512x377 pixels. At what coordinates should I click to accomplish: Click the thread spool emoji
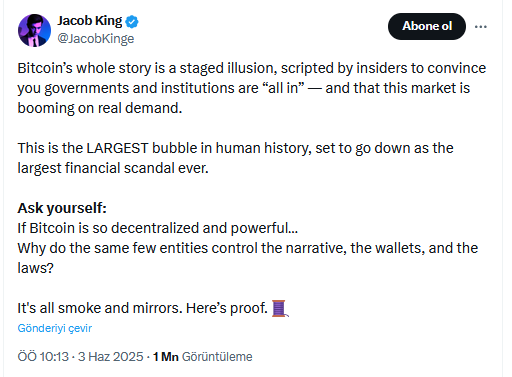280,308
